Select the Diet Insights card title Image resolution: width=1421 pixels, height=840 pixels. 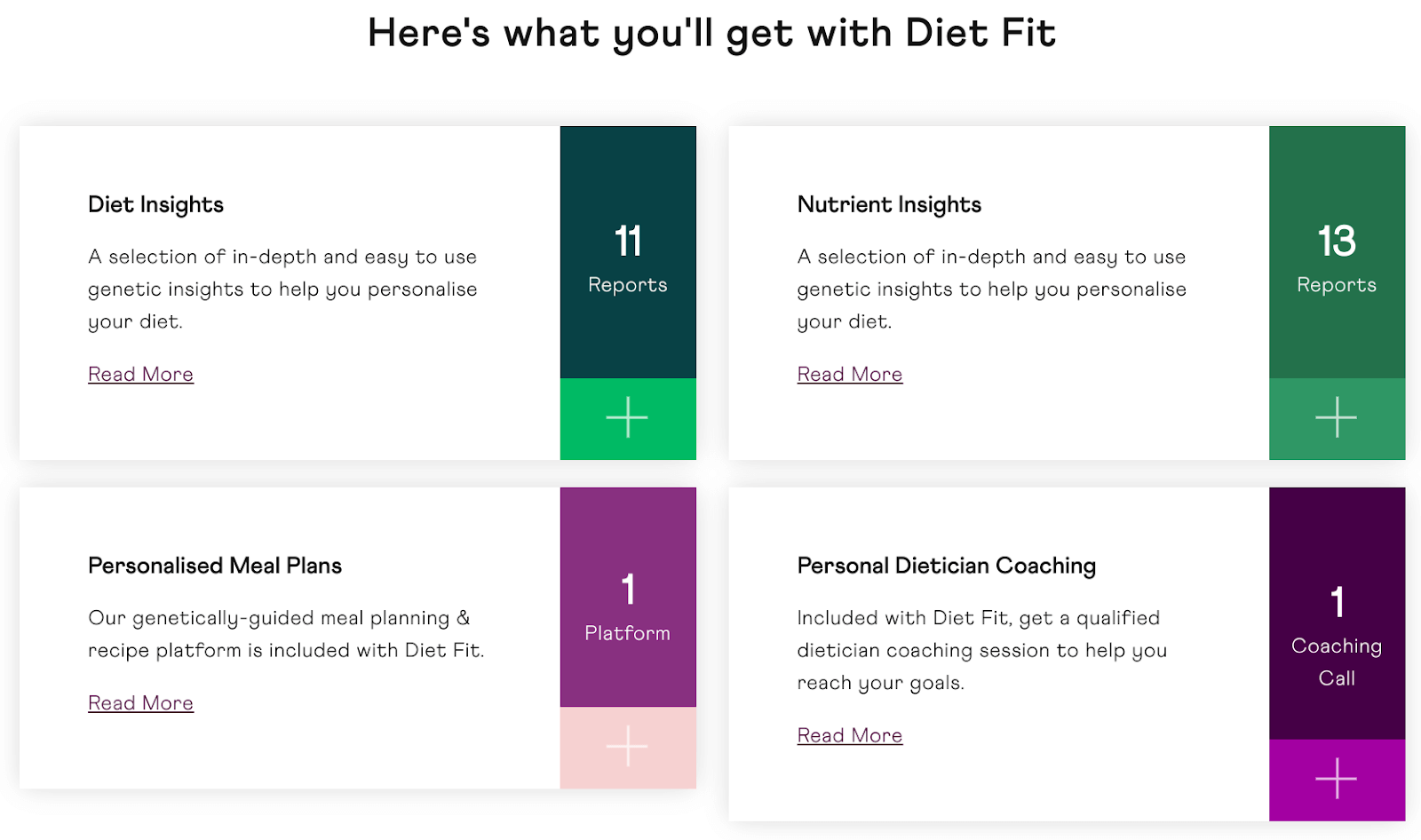click(155, 205)
